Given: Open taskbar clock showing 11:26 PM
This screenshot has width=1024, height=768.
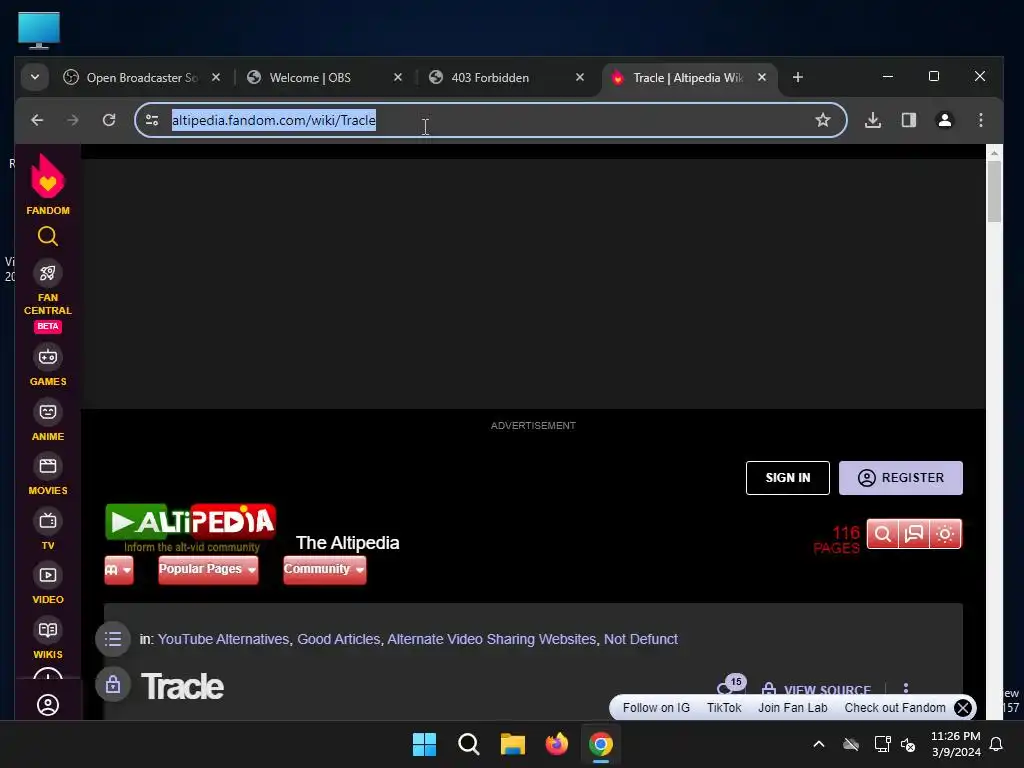Looking at the screenshot, I should (x=955, y=744).
